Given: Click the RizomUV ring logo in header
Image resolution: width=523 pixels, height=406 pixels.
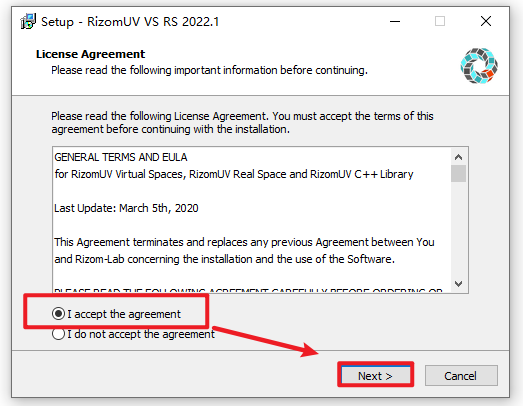Looking at the screenshot, I should (x=479, y=65).
